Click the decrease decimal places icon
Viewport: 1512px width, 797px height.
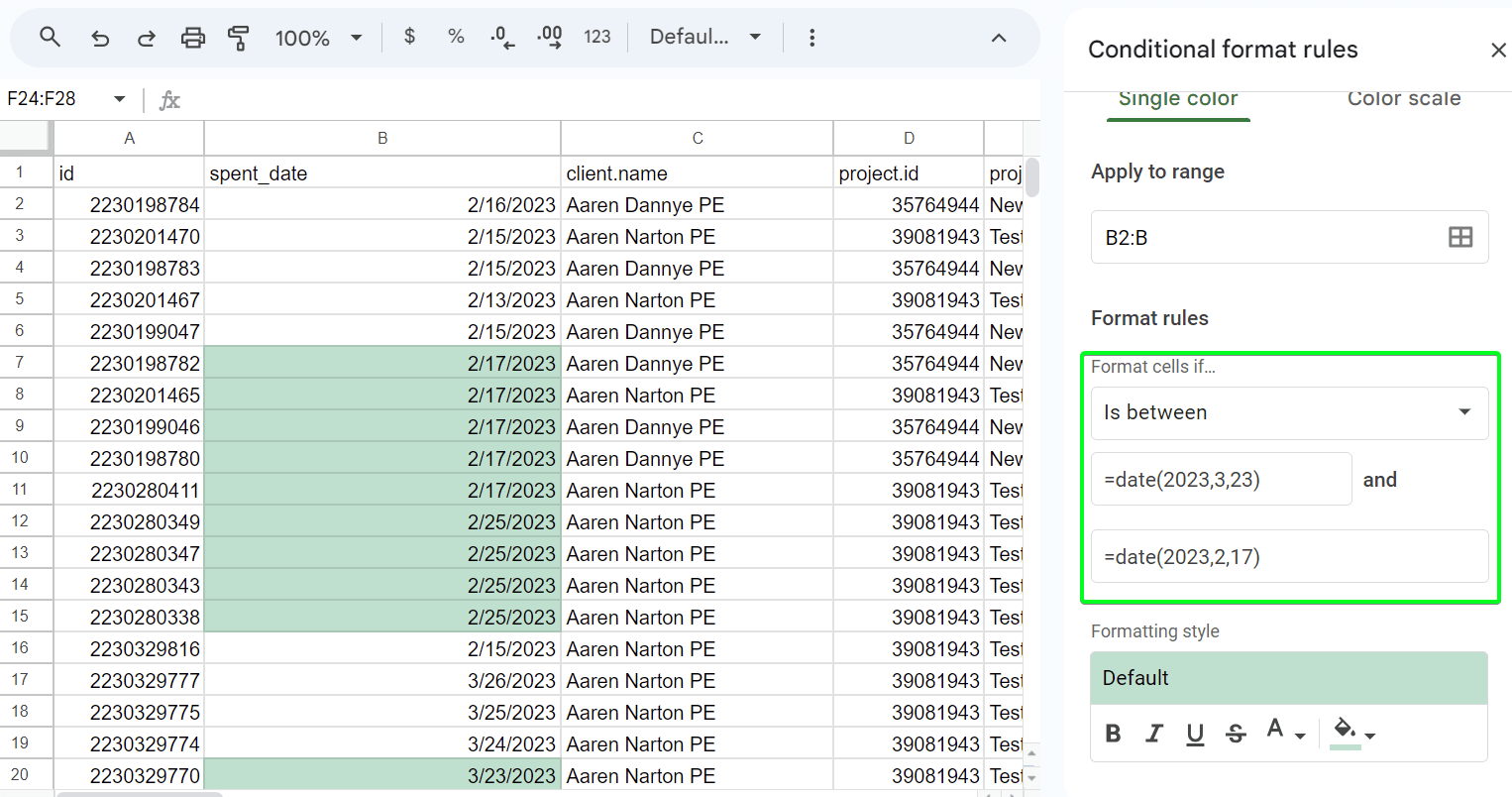point(502,38)
